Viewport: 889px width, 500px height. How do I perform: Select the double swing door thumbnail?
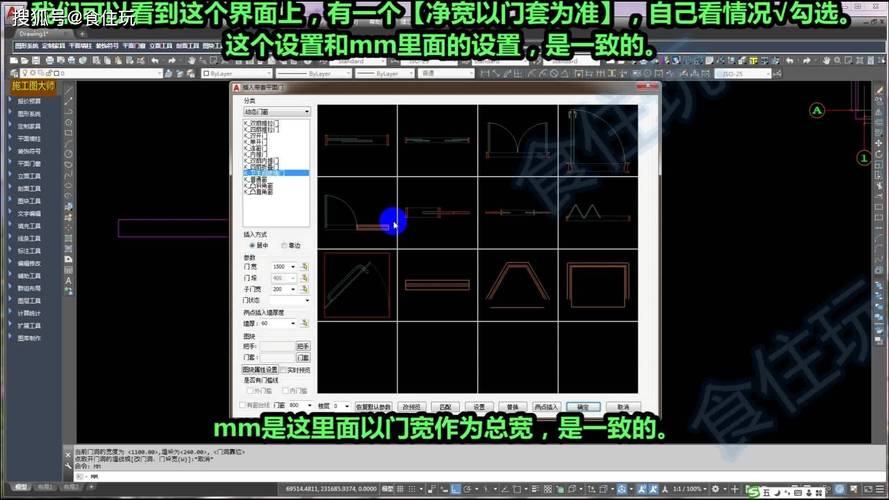pos(518,141)
